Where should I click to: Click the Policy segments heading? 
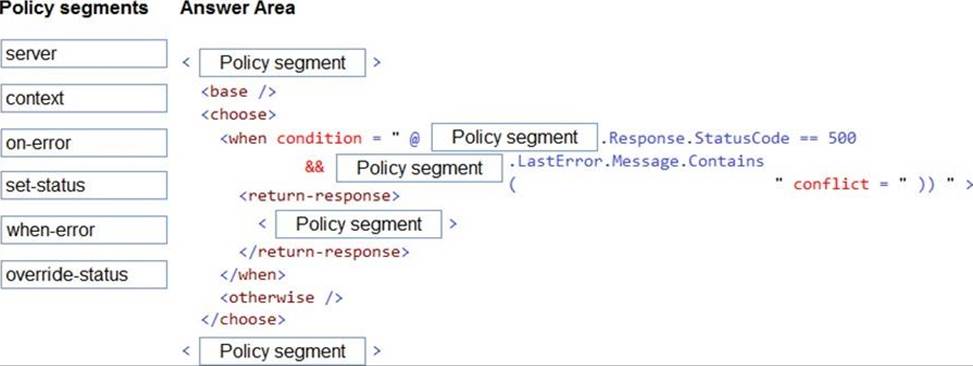click(74, 8)
